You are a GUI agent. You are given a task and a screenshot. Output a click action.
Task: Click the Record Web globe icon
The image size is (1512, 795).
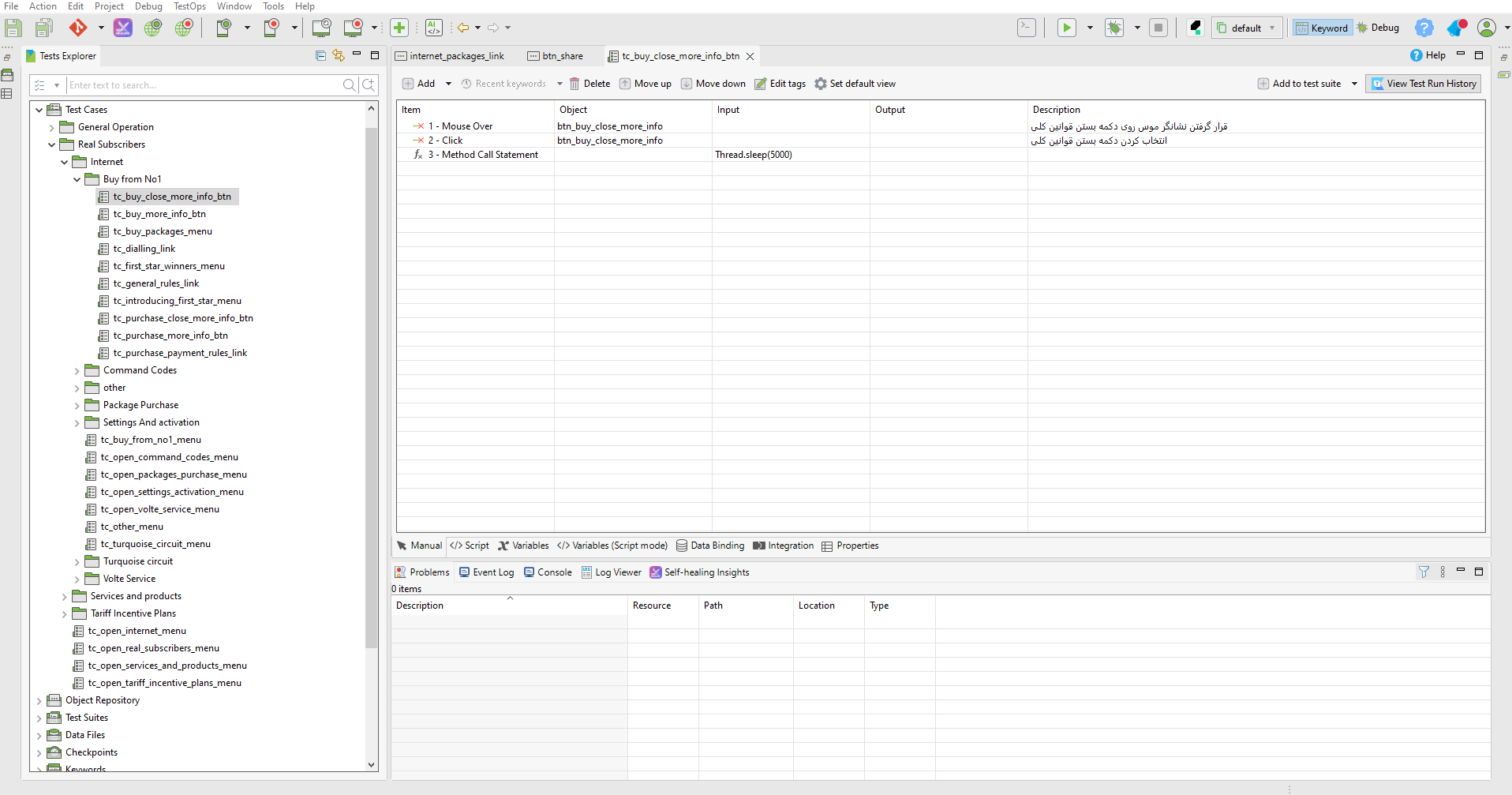[x=184, y=28]
